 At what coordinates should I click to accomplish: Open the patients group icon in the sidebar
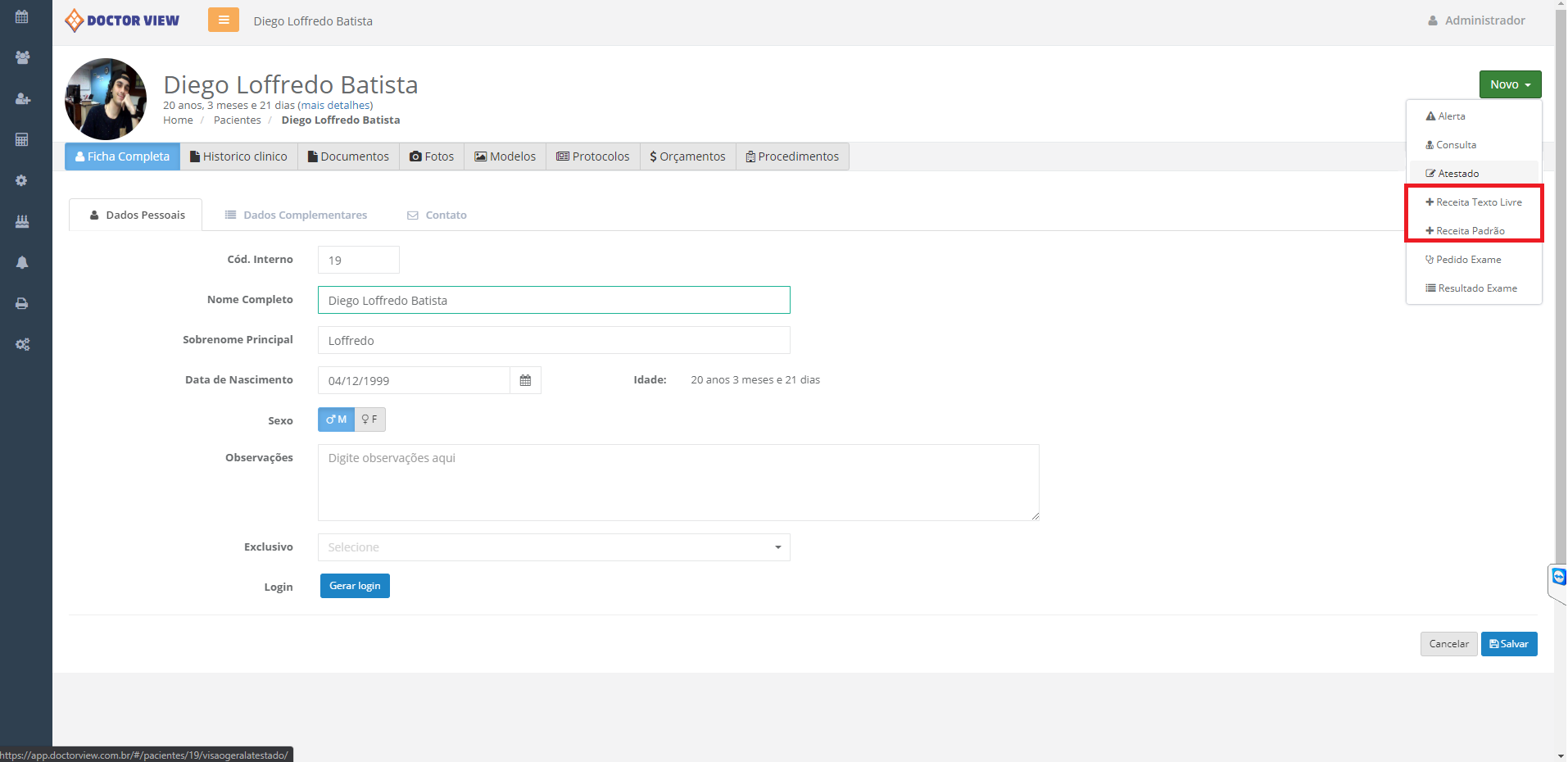pos(22,58)
